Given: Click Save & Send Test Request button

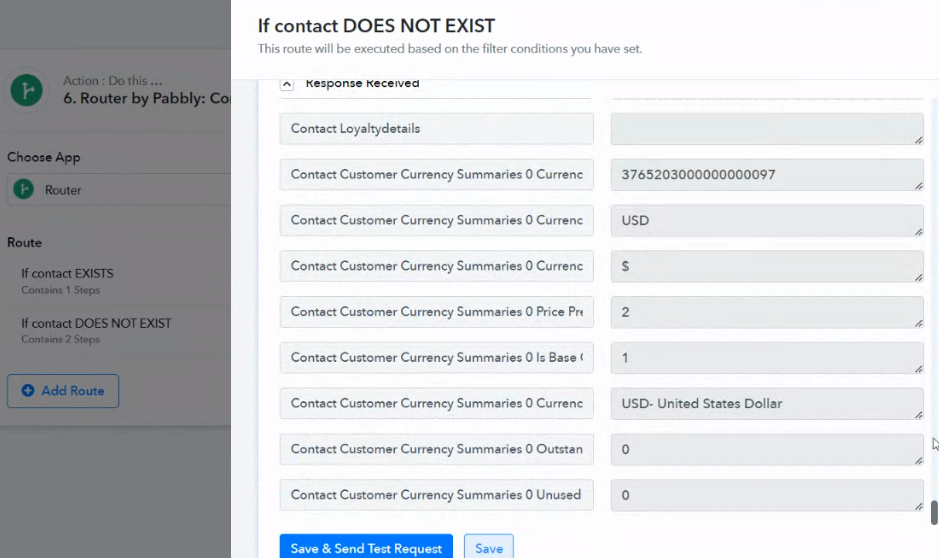Looking at the screenshot, I should point(366,548).
